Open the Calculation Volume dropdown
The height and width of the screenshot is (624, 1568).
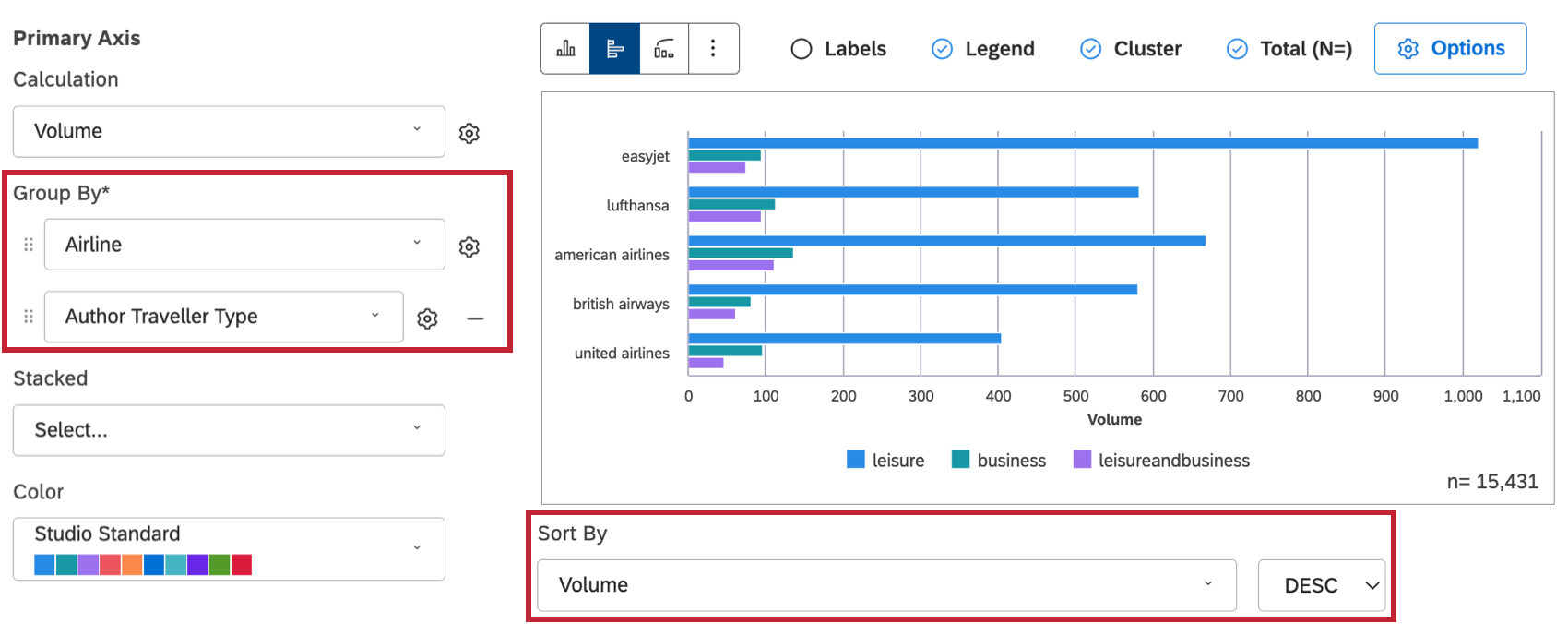[229, 131]
